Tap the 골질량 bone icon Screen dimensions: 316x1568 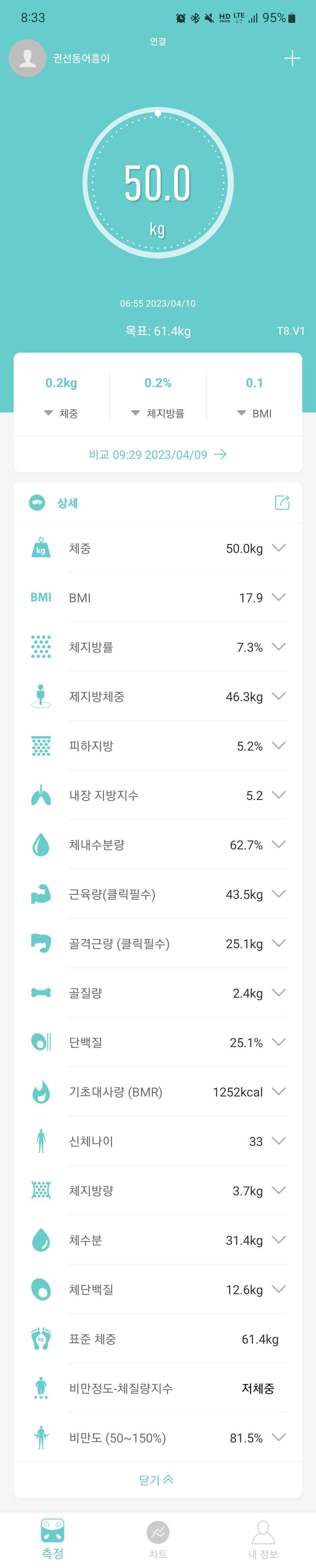[x=41, y=992]
